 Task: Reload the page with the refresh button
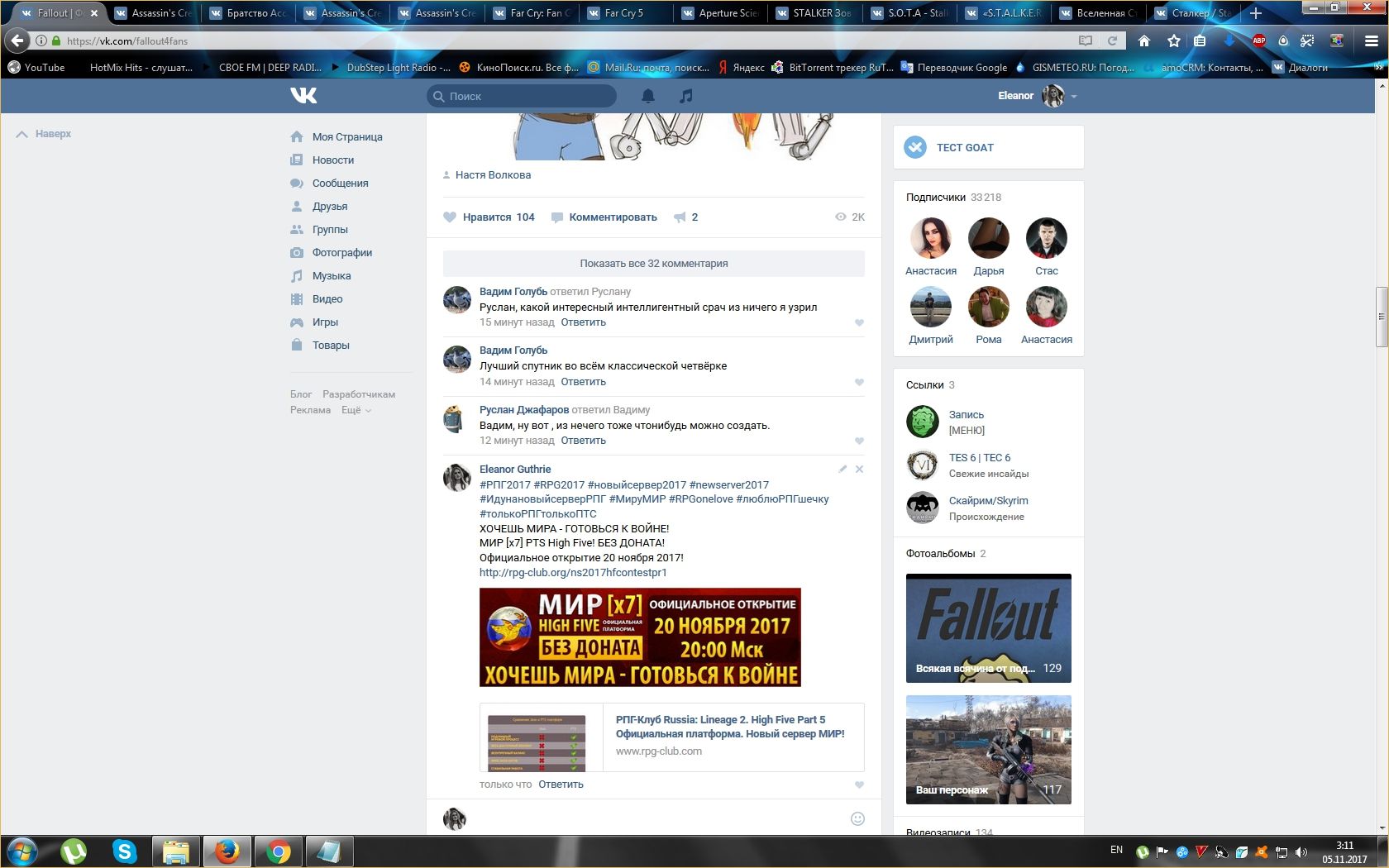click(x=1112, y=41)
